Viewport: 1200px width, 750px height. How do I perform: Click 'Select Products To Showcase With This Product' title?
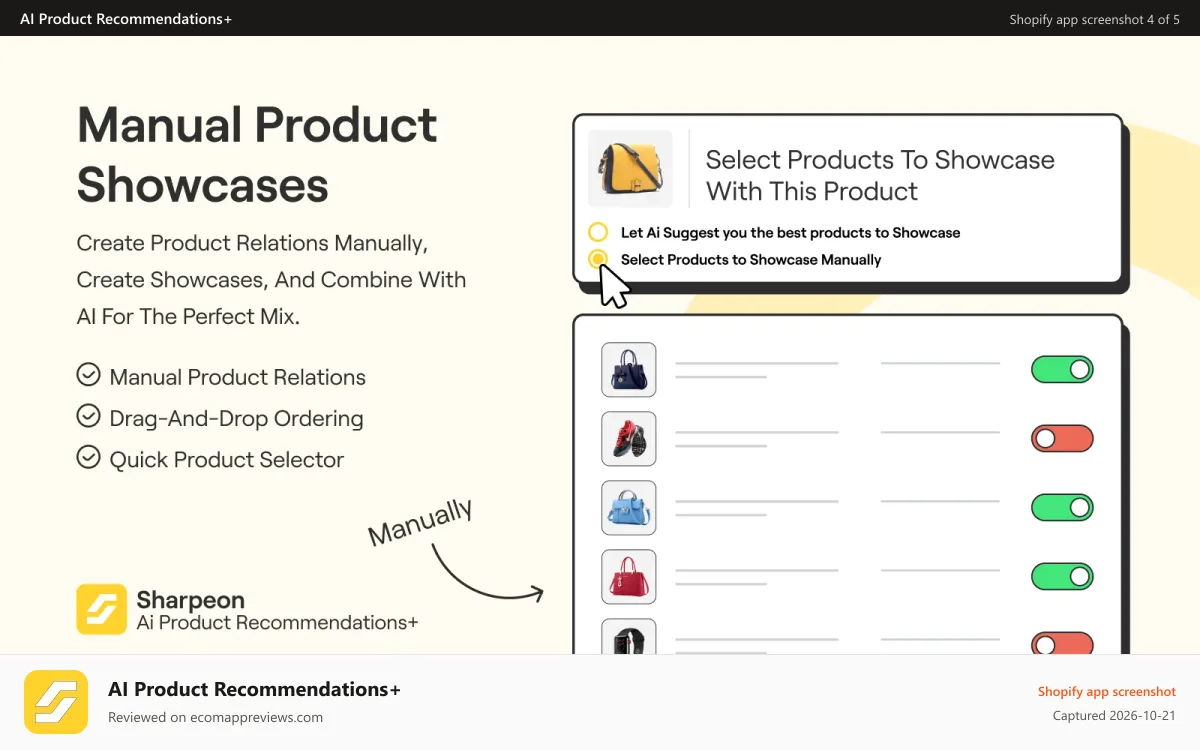click(880, 175)
